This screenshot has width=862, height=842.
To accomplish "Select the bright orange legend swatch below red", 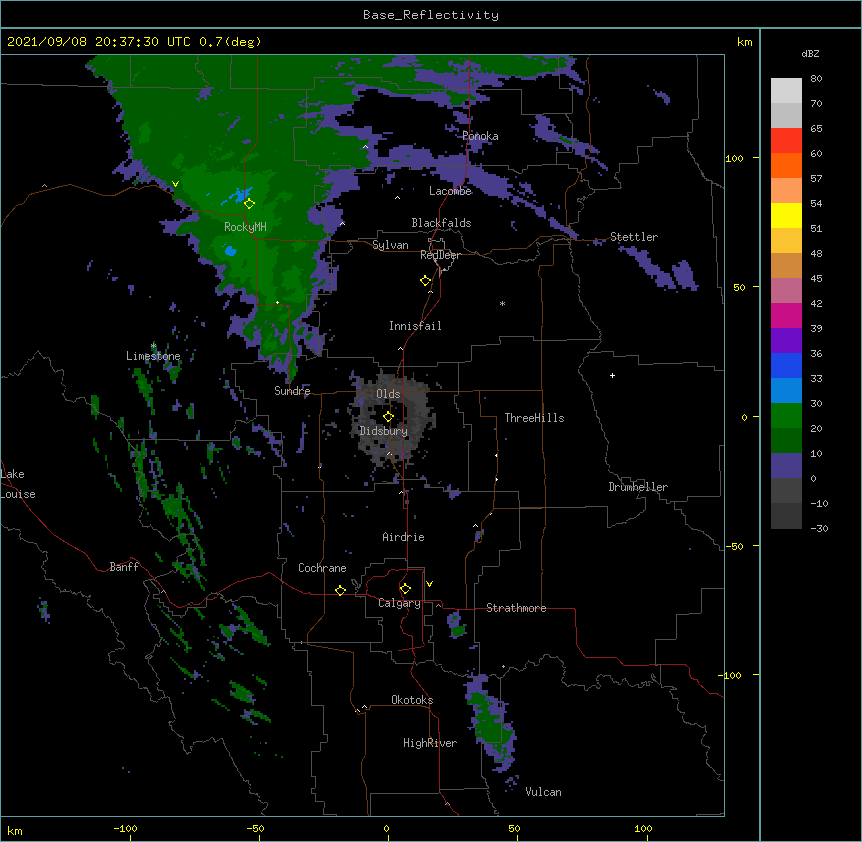I will coord(786,165).
